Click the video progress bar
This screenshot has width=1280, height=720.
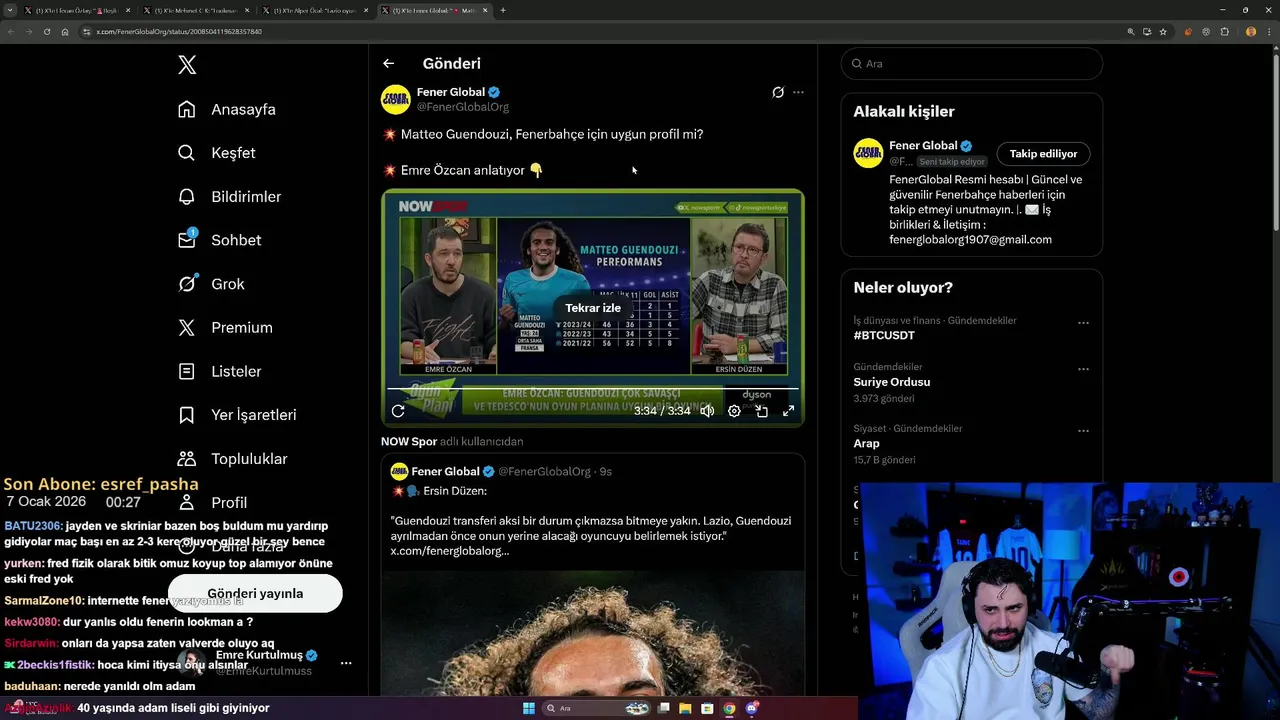point(593,388)
